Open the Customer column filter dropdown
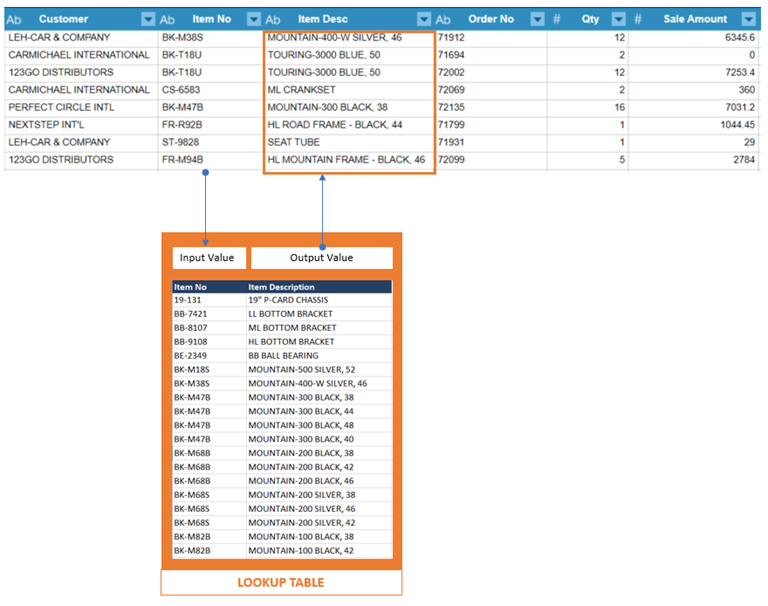Screen dimensions: 768x606 [148, 19]
